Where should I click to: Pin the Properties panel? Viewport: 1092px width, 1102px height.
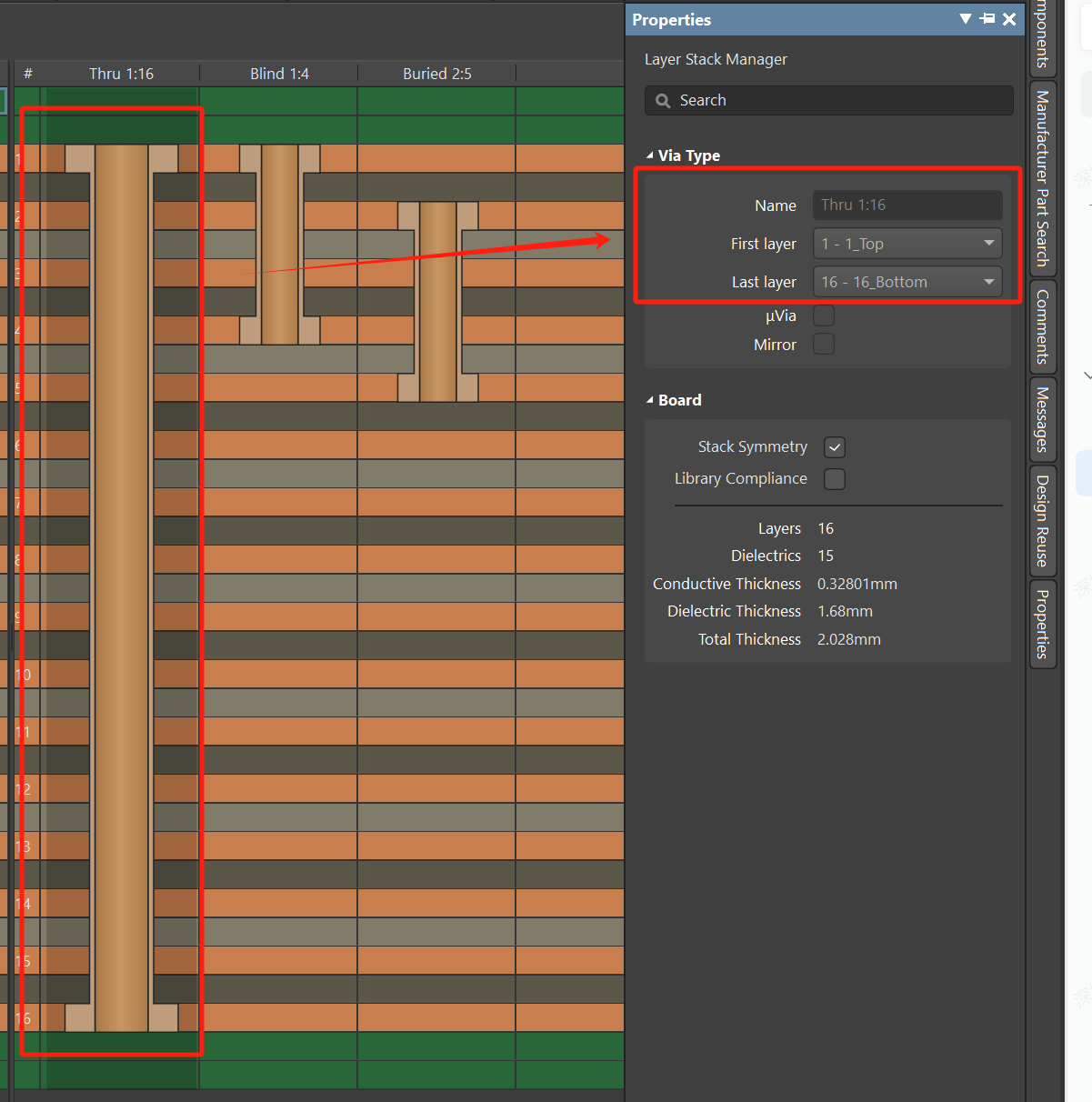tap(987, 19)
